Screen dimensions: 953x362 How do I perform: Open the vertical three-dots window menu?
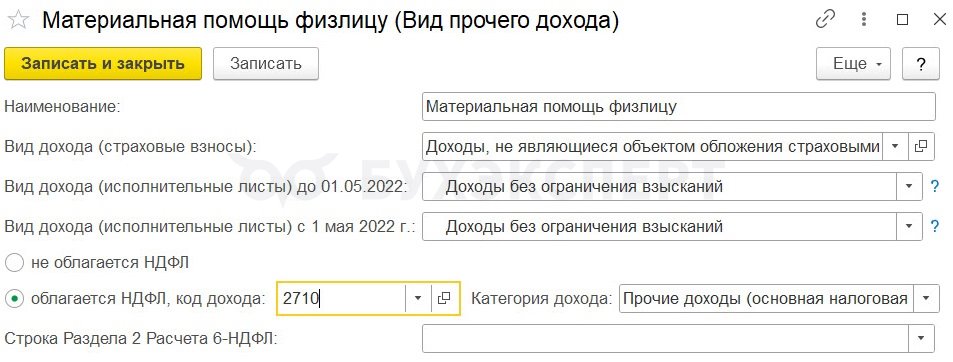click(864, 20)
